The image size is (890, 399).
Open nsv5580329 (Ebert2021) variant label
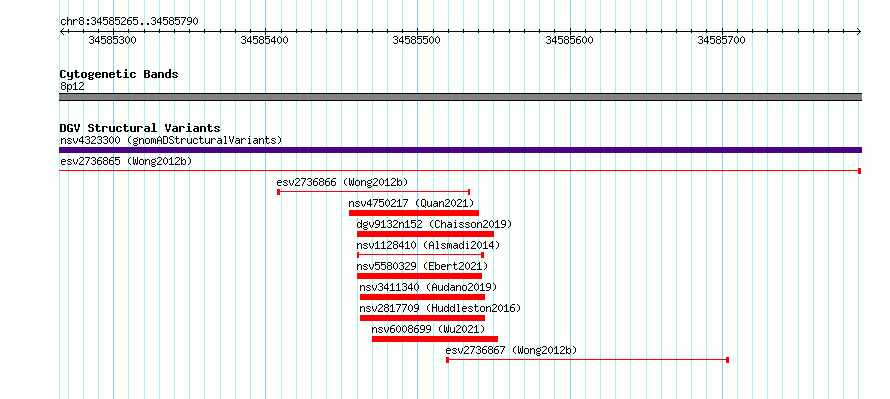click(422, 266)
